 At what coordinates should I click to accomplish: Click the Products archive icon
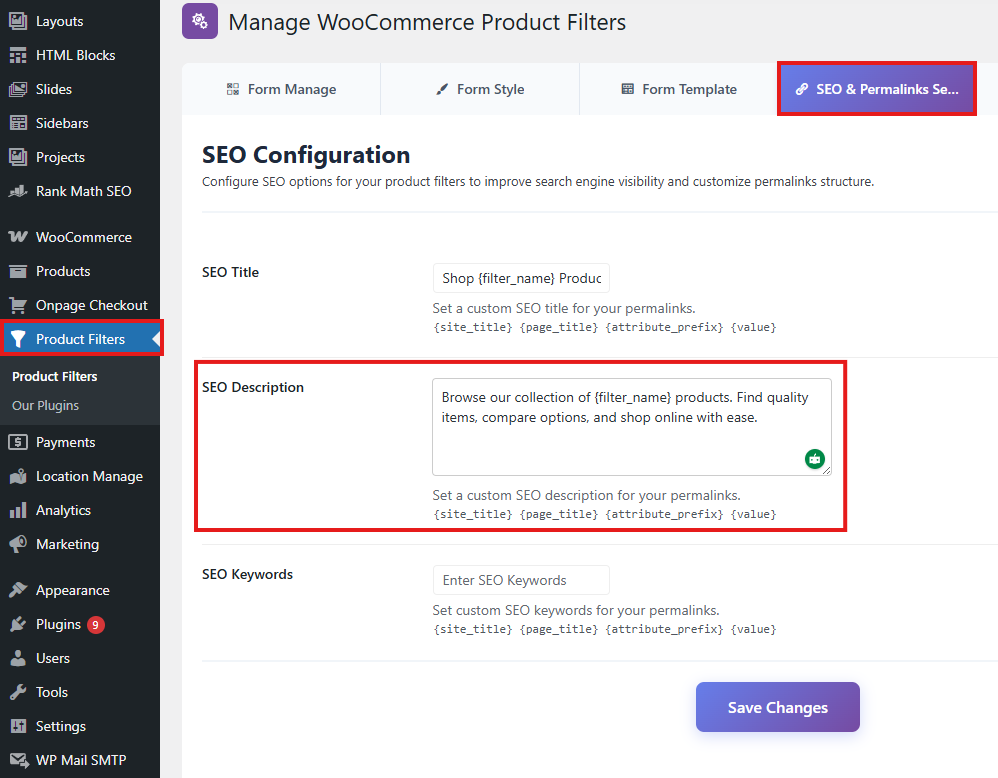tap(18, 271)
